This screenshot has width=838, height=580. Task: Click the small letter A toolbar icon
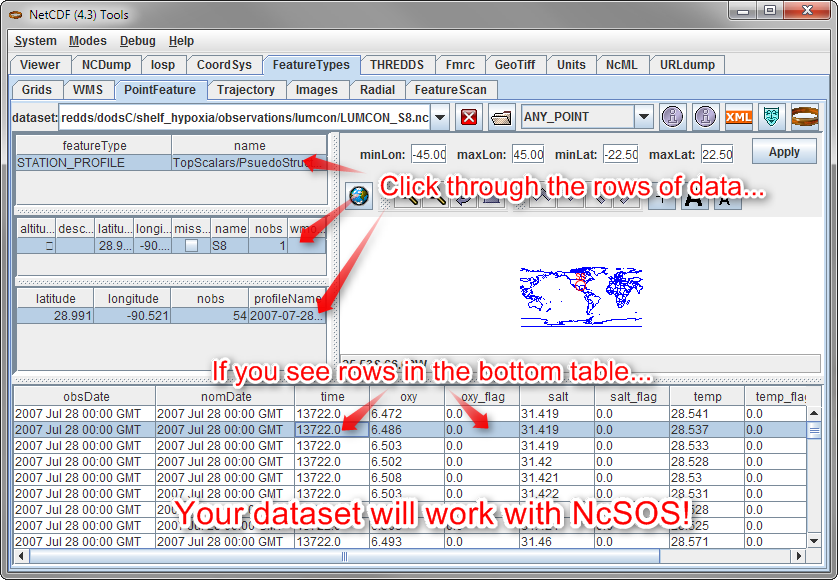pos(725,200)
